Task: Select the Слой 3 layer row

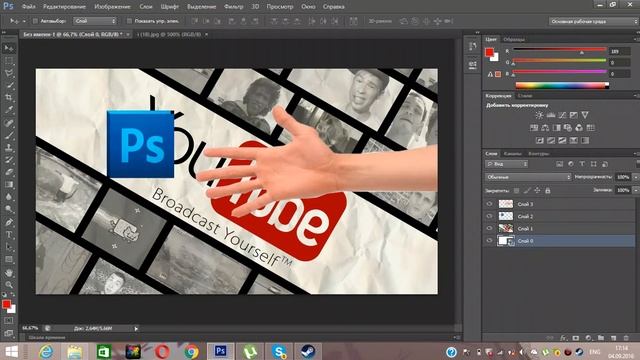Action: tap(559, 204)
